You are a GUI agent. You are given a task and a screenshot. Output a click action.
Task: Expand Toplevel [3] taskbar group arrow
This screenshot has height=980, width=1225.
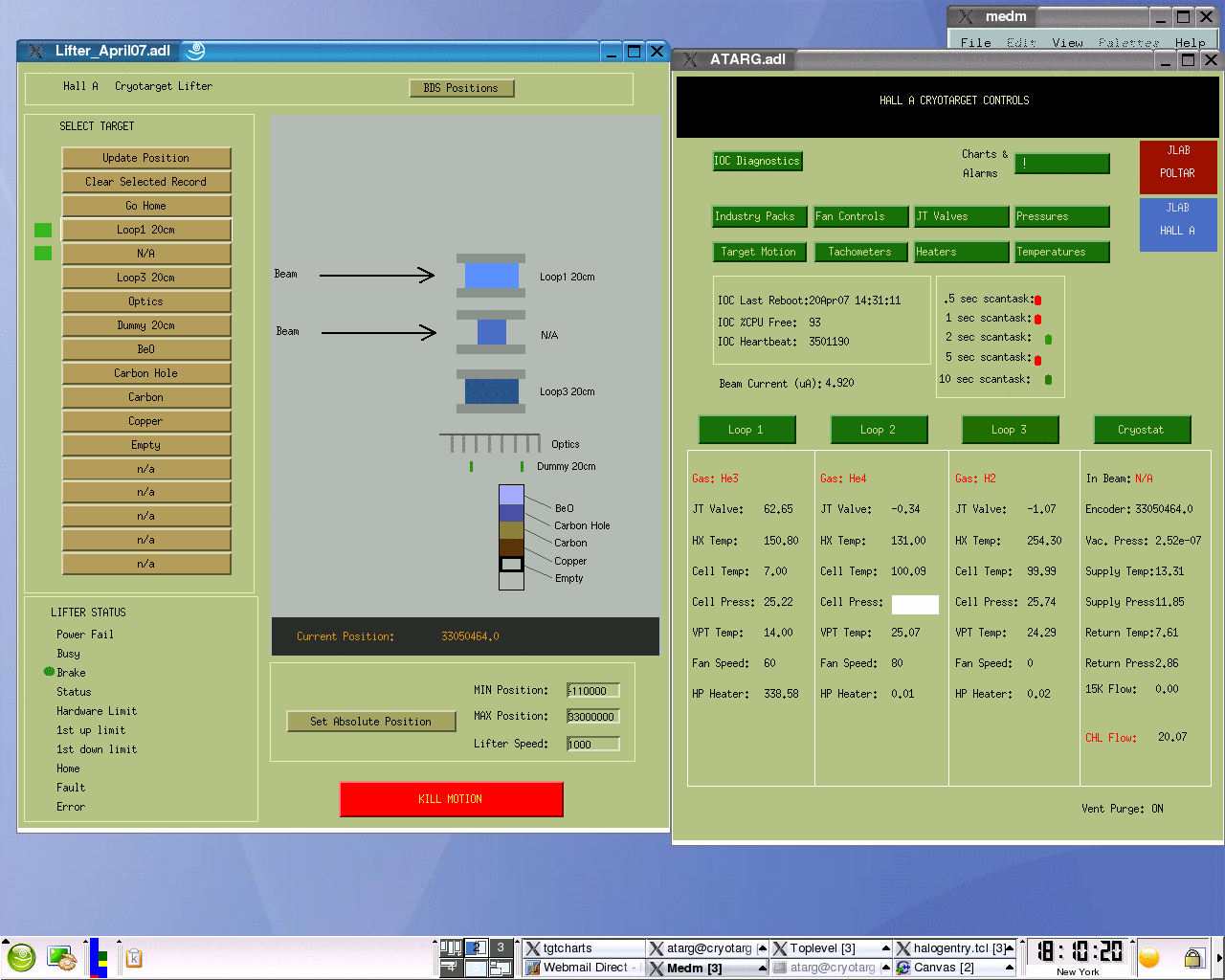pos(886,948)
